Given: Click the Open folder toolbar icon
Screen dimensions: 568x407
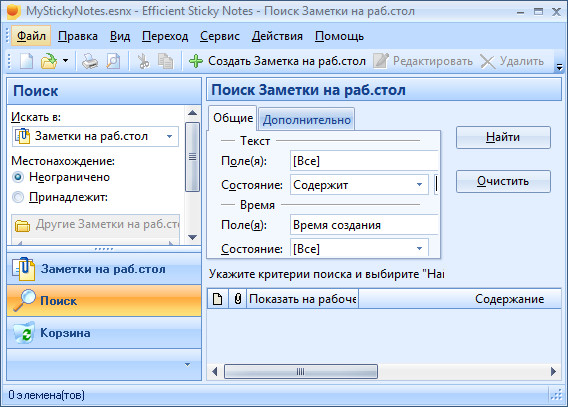Looking at the screenshot, I should pyautogui.click(x=49, y=61).
